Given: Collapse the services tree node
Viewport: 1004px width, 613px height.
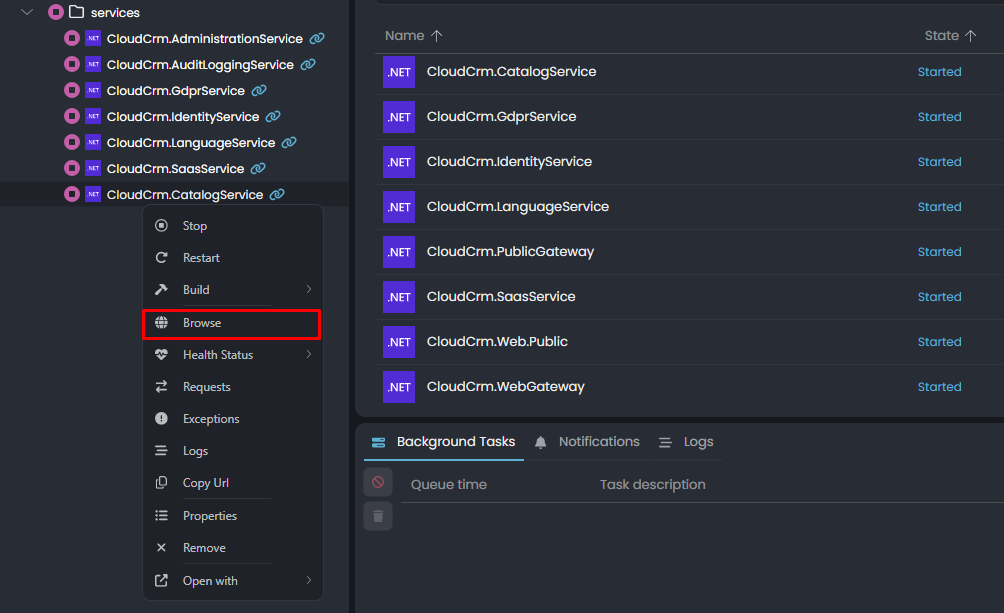Looking at the screenshot, I should [25, 12].
